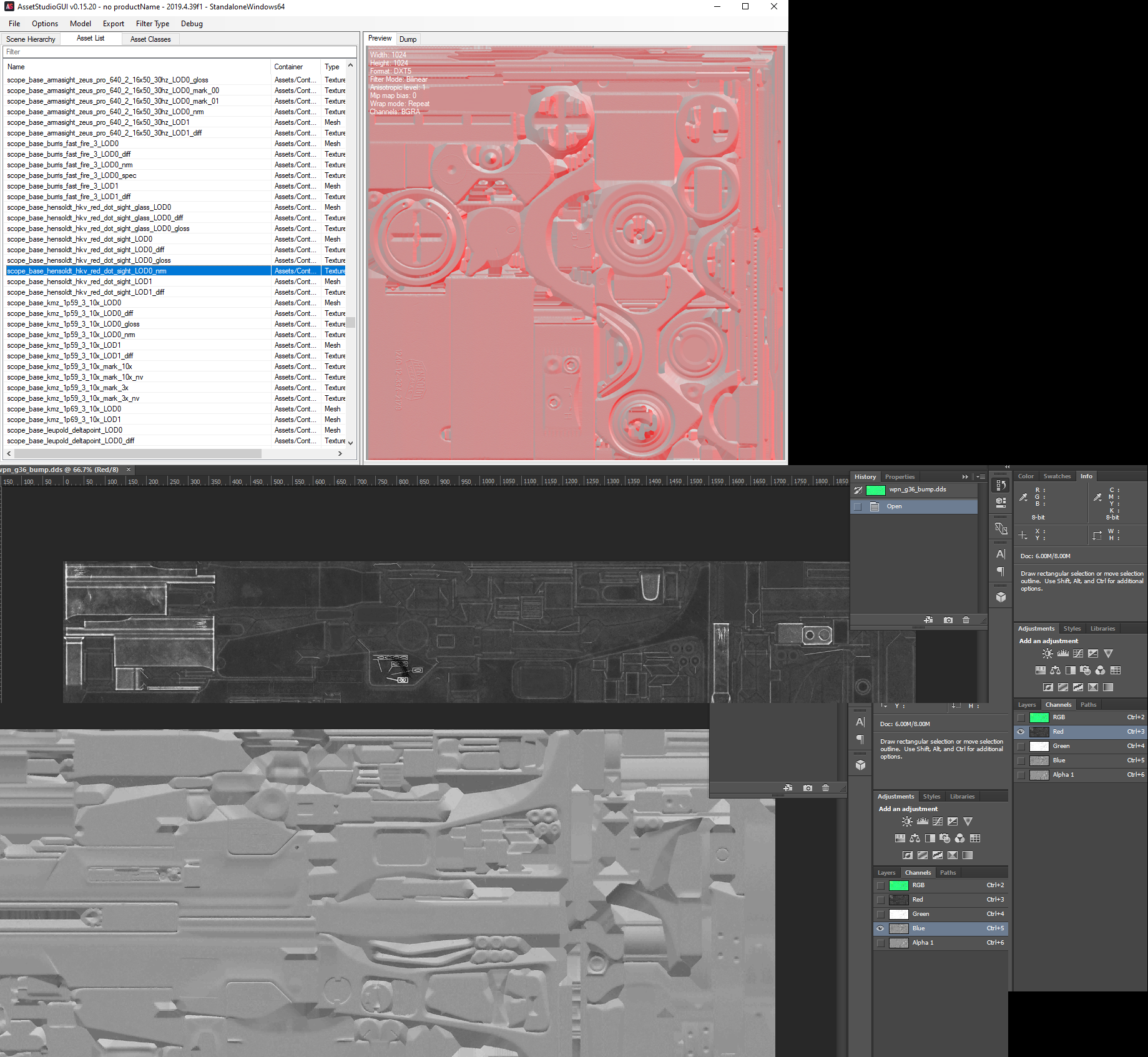This screenshot has width=1148, height=1057.
Task: Add Black & White adjustment in upper Adjustments panel
Action: click(x=1071, y=671)
